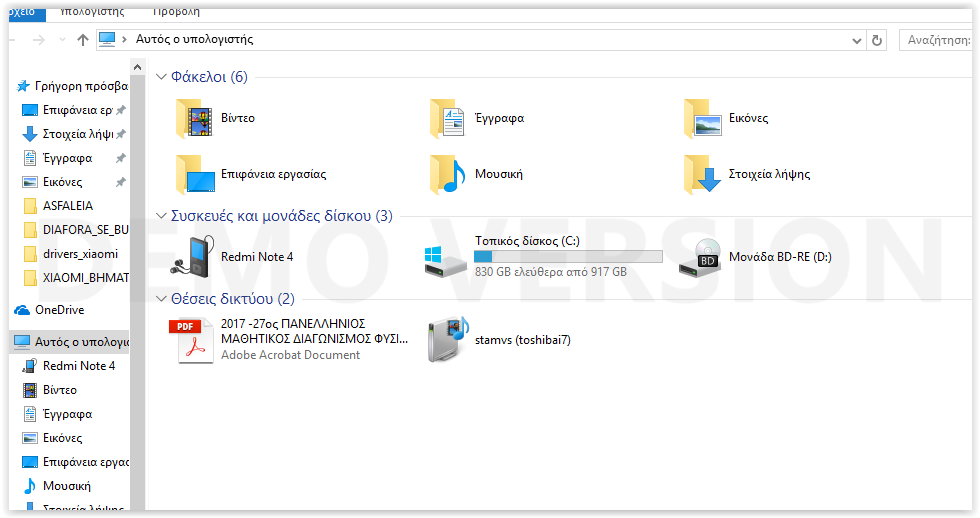Click the OneDrive cloud icon in sidebar
Screen dimensions: 980x518
(22, 310)
